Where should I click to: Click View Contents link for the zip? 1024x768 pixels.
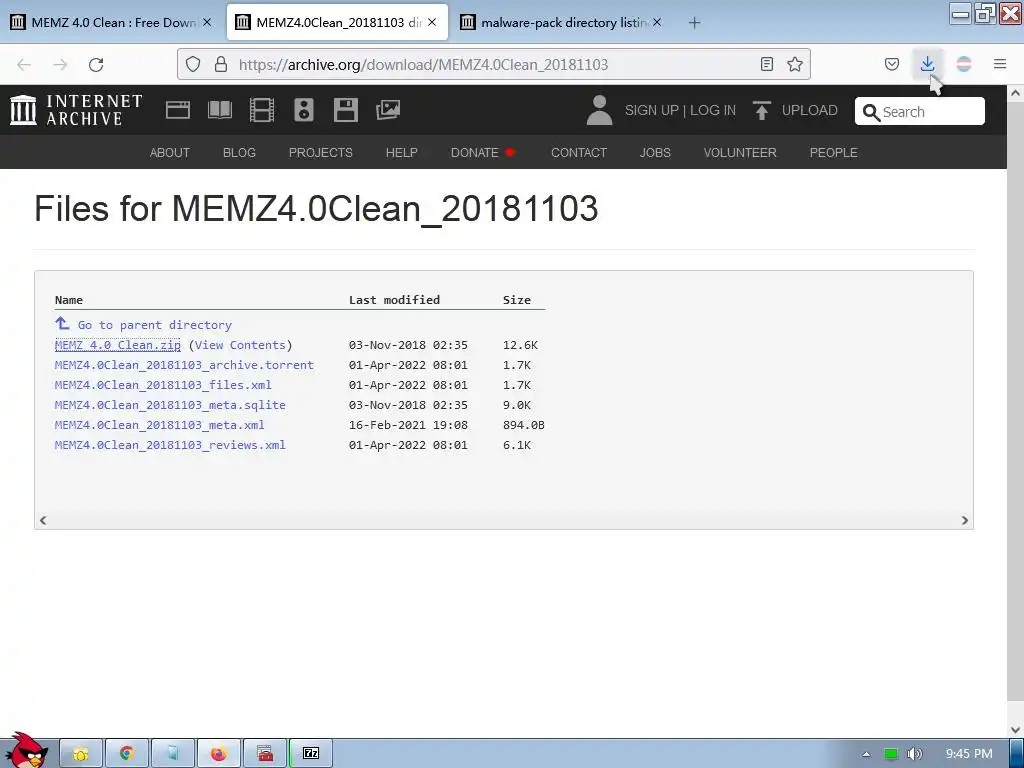point(240,345)
